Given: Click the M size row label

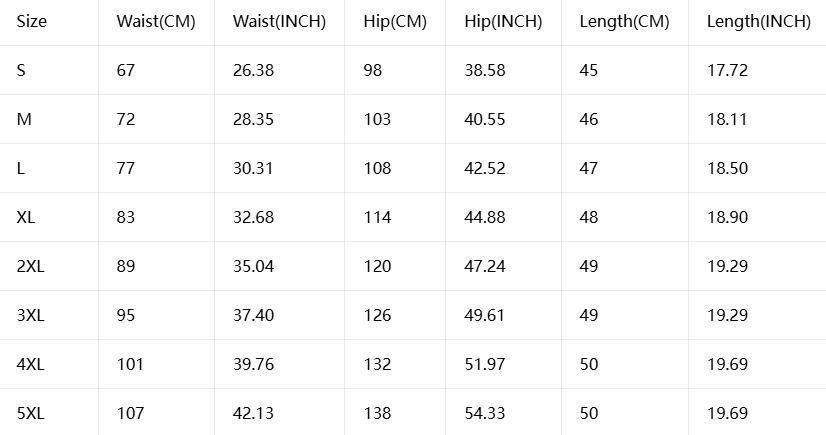Looking at the screenshot, I should coord(24,119).
